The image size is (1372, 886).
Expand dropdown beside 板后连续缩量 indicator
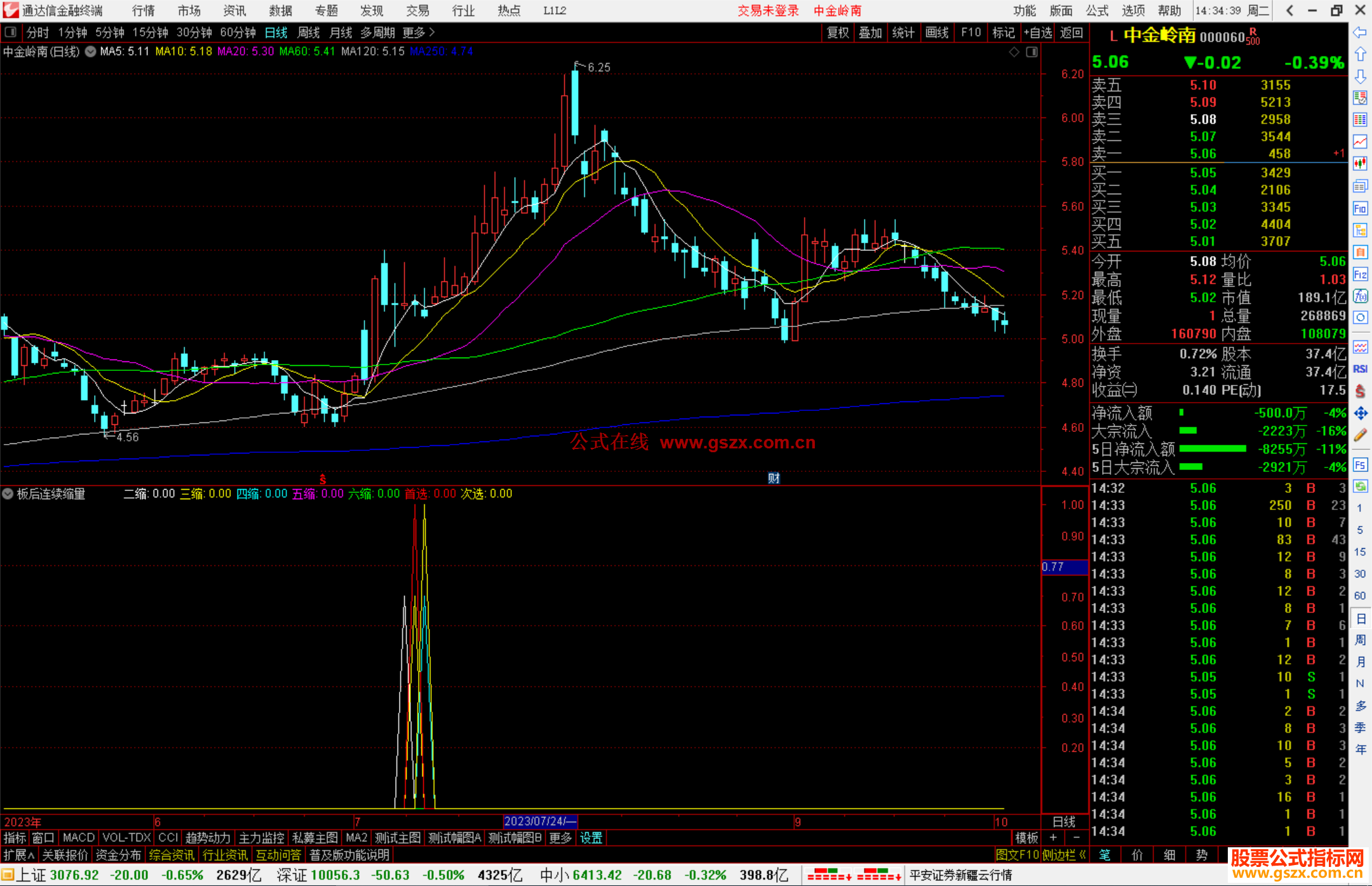[x=8, y=493]
